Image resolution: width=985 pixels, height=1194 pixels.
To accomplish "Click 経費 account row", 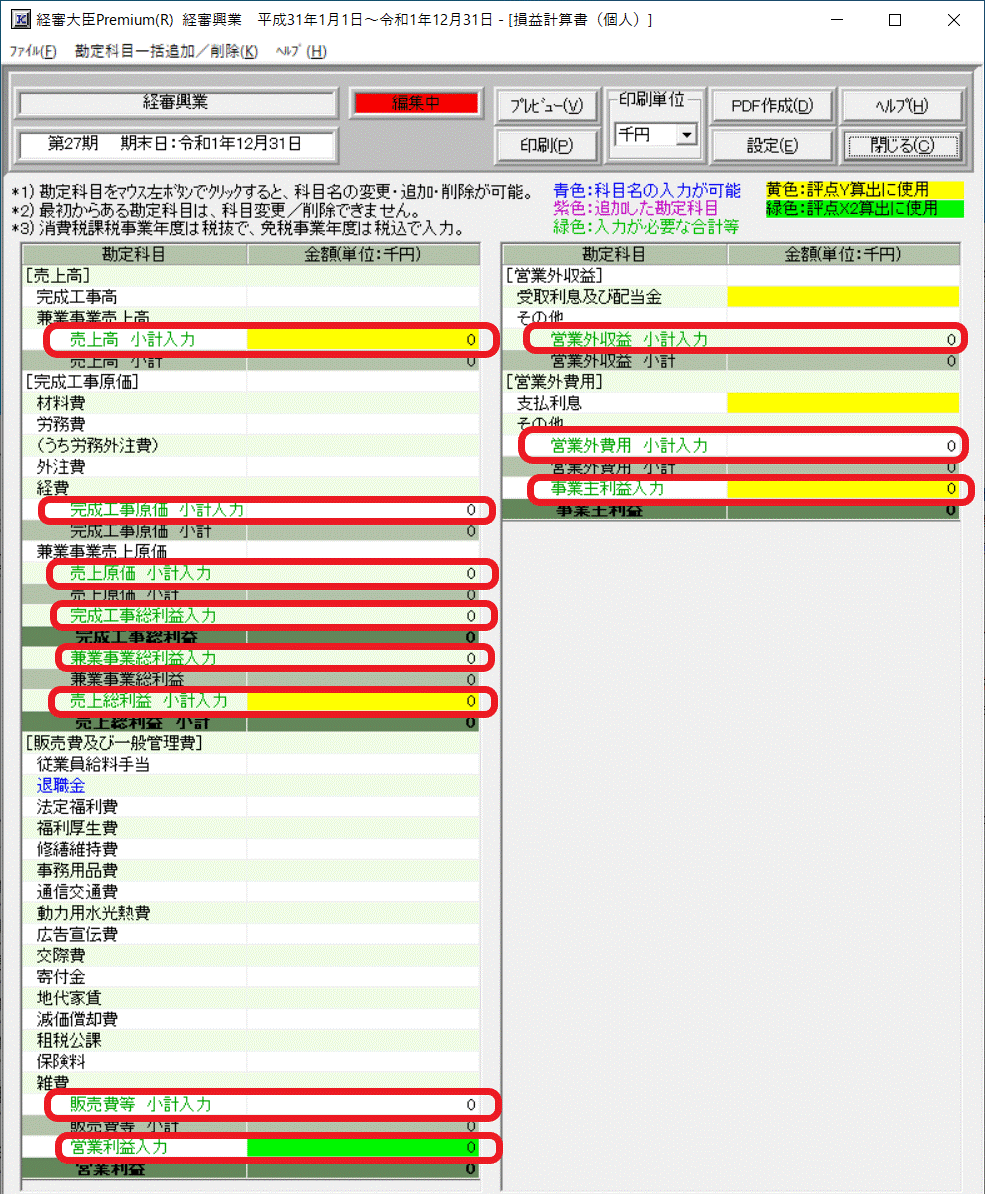I will [250, 488].
